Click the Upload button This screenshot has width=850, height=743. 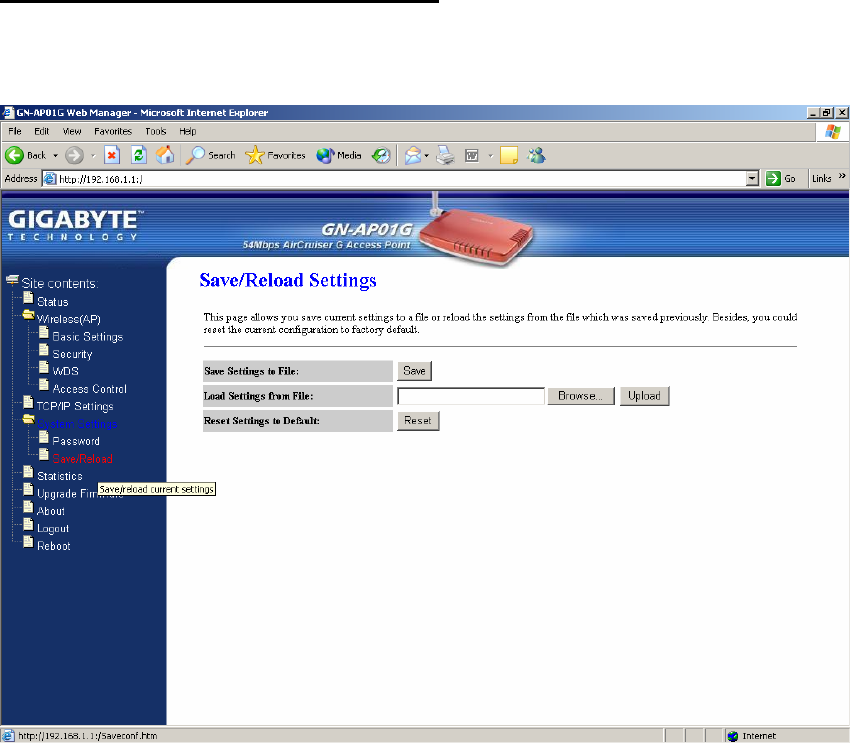tap(645, 396)
